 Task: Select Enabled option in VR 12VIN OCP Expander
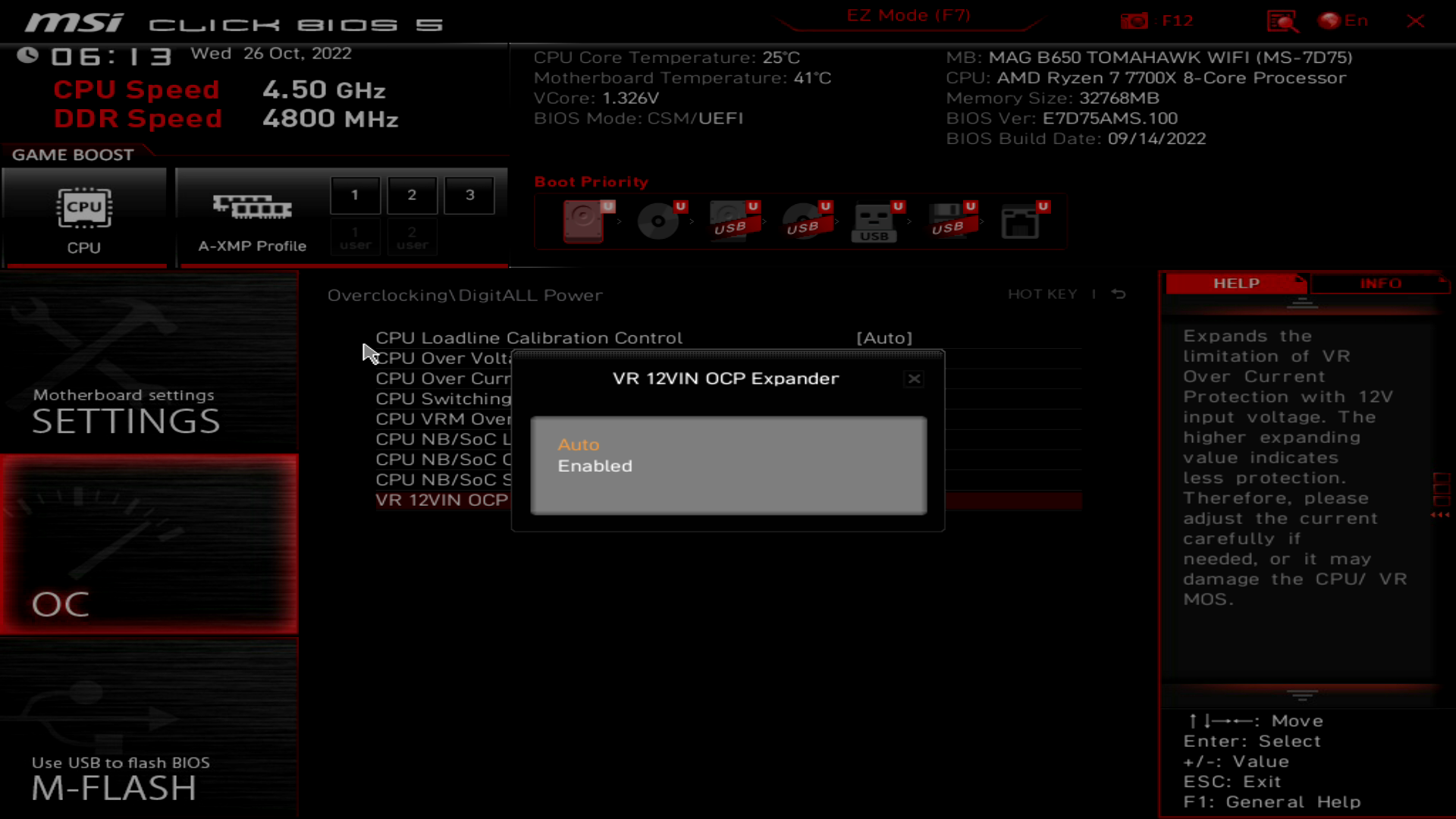pyautogui.click(x=595, y=465)
